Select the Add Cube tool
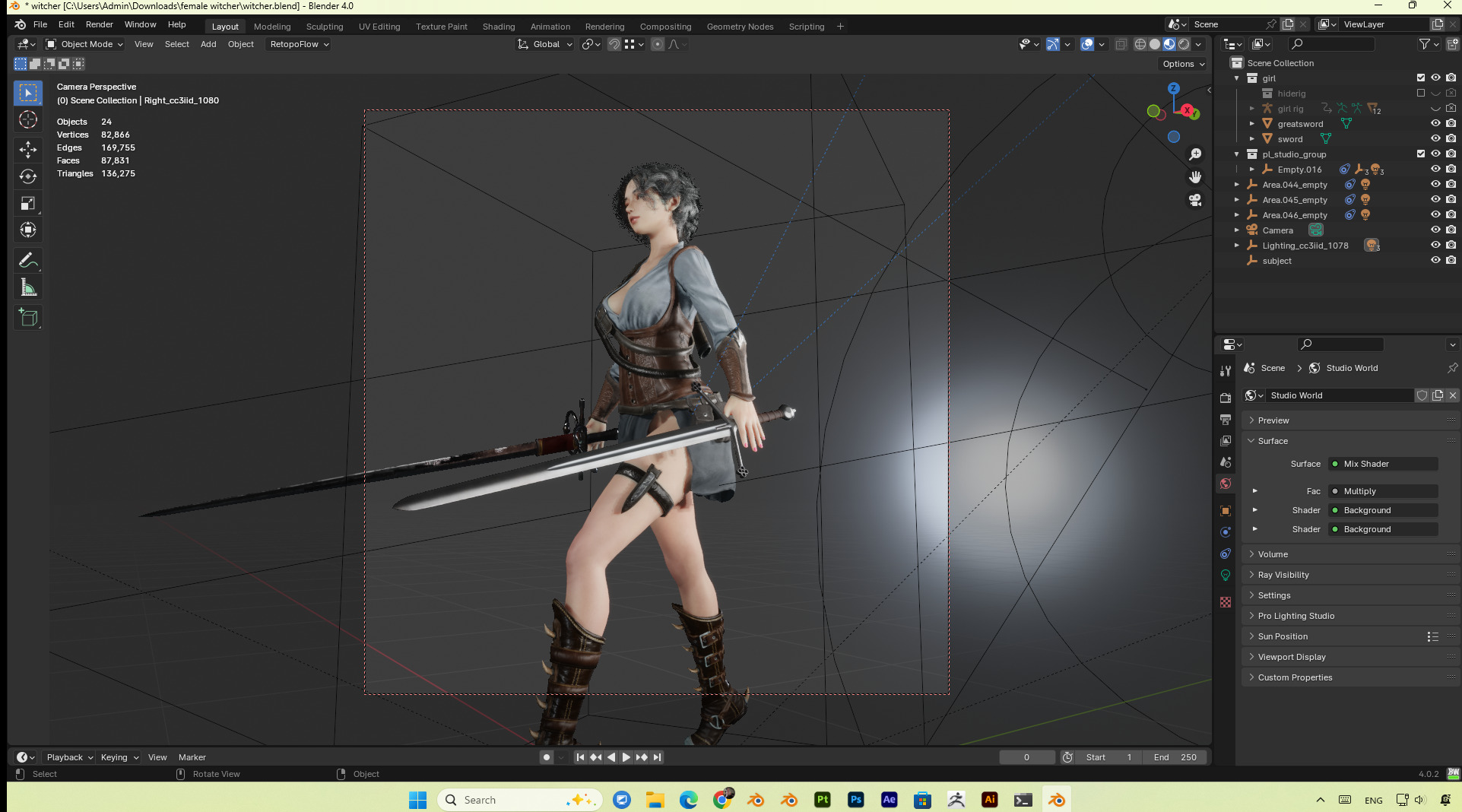 (x=28, y=317)
